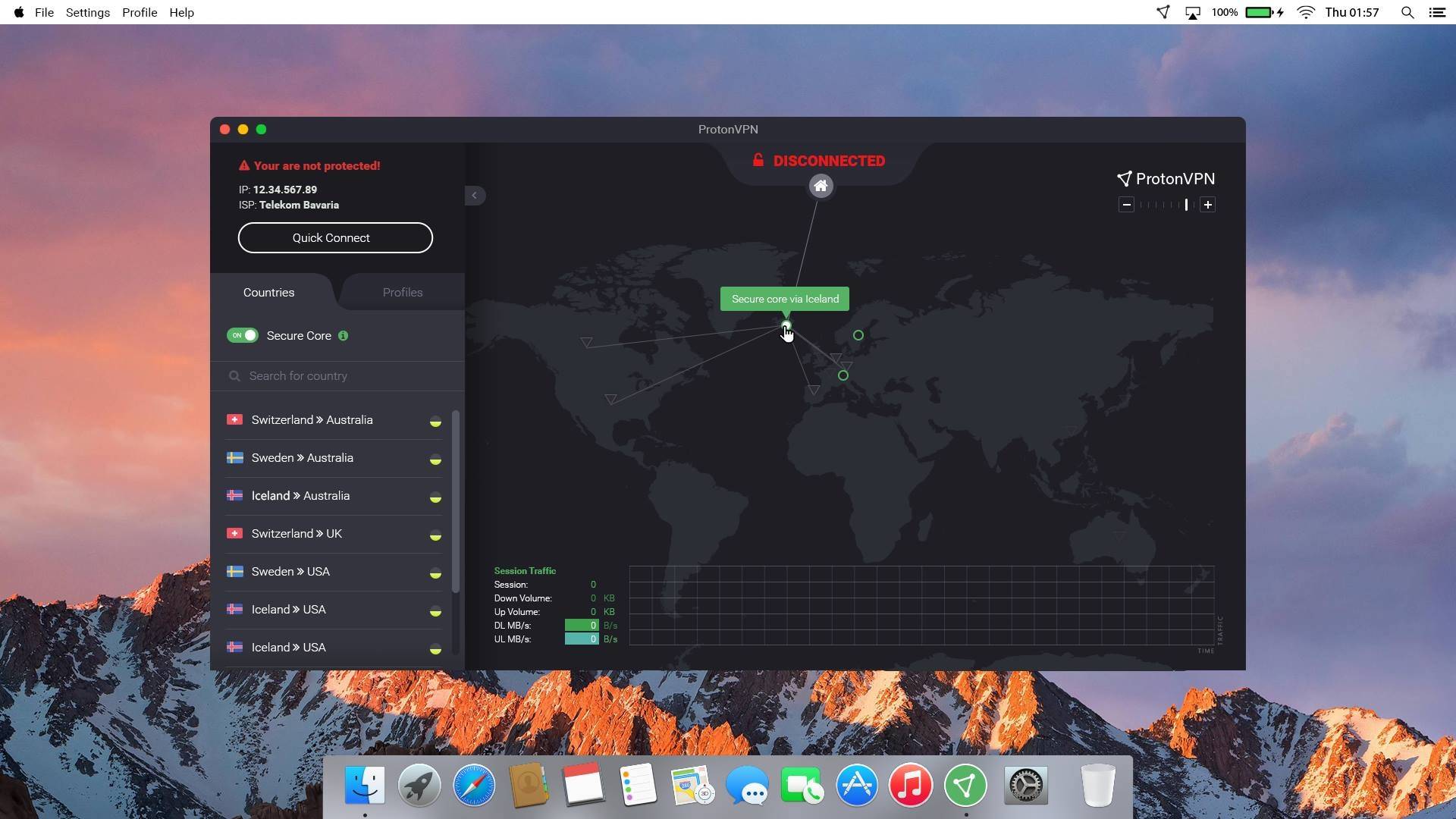
Task: Open ProtonVPN from the Dock
Action: 964,785
